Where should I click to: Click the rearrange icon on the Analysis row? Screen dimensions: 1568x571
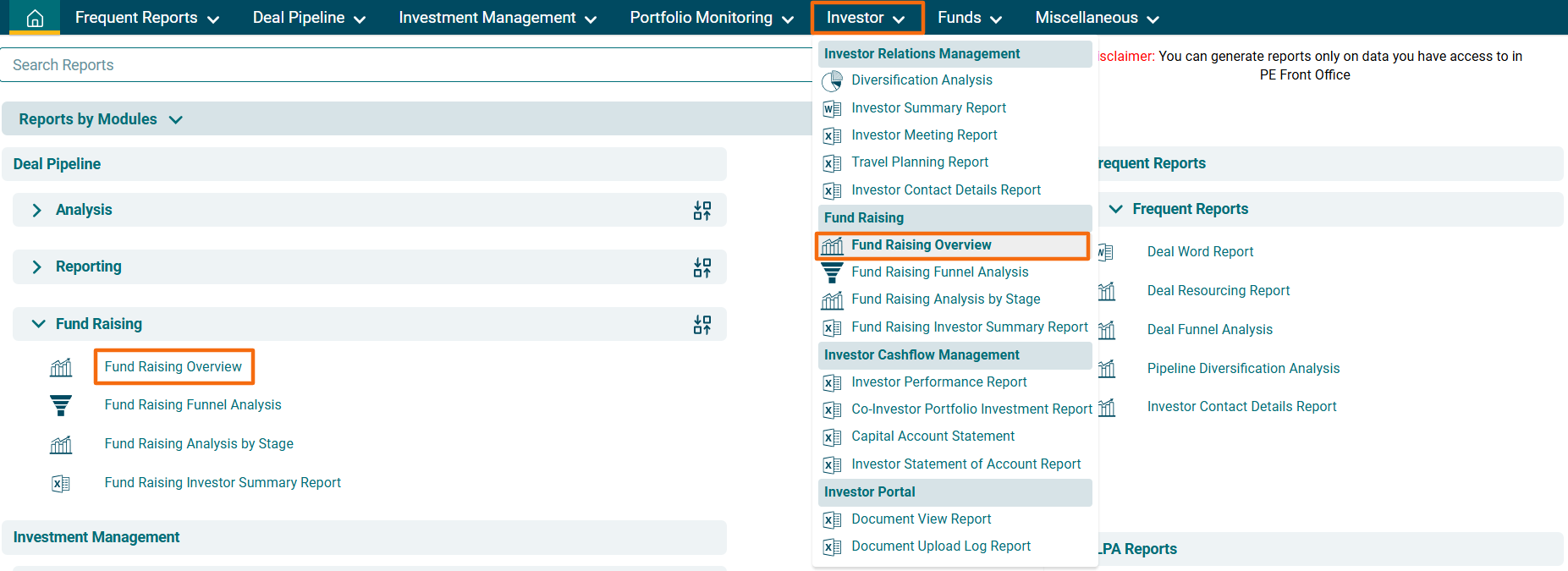(701, 211)
